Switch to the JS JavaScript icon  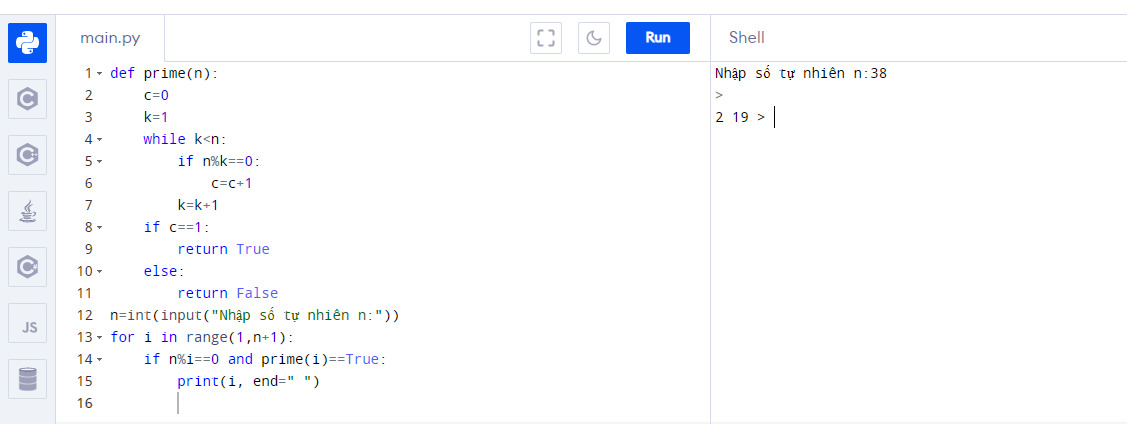click(27, 323)
